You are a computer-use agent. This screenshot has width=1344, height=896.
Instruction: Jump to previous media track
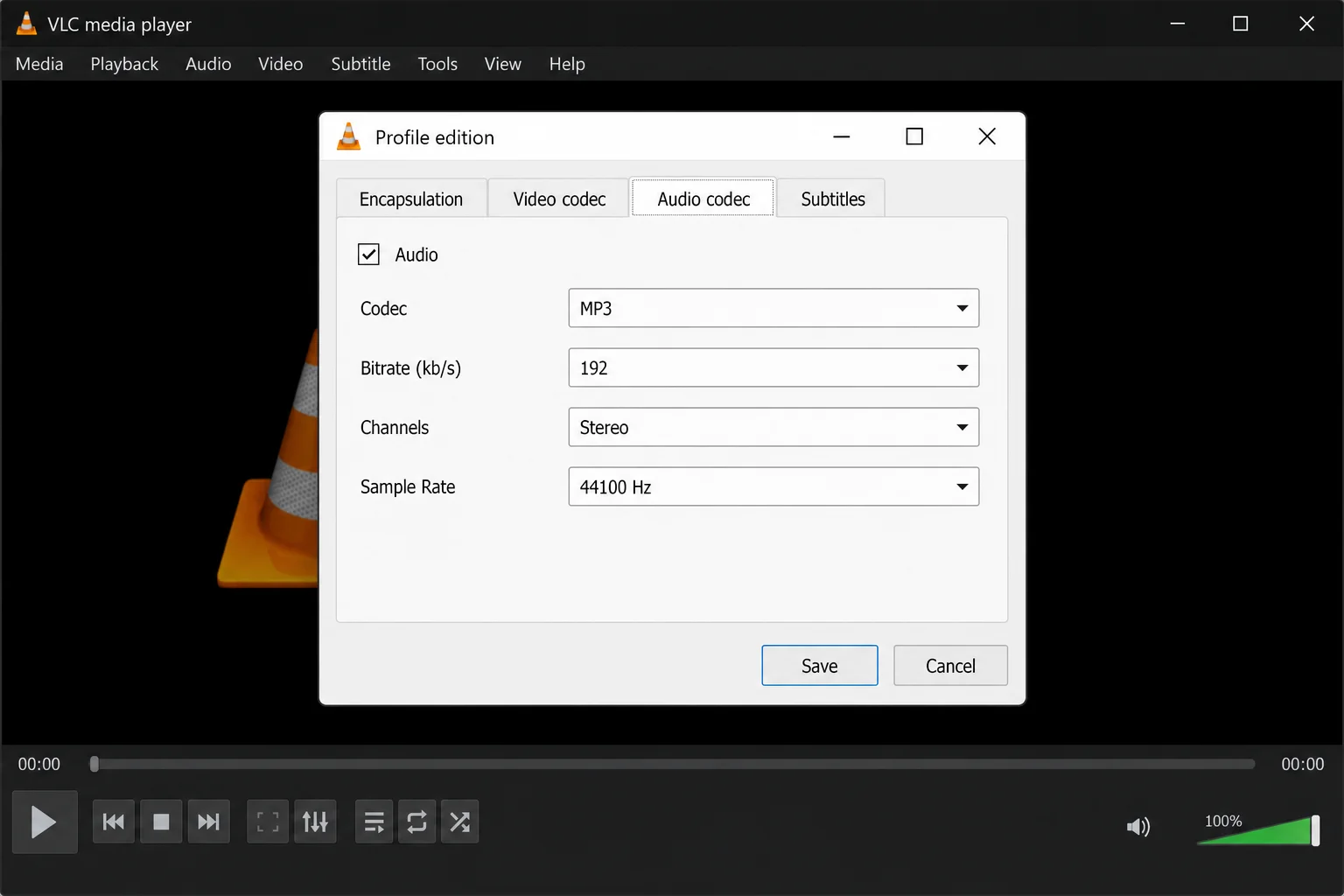click(x=114, y=822)
